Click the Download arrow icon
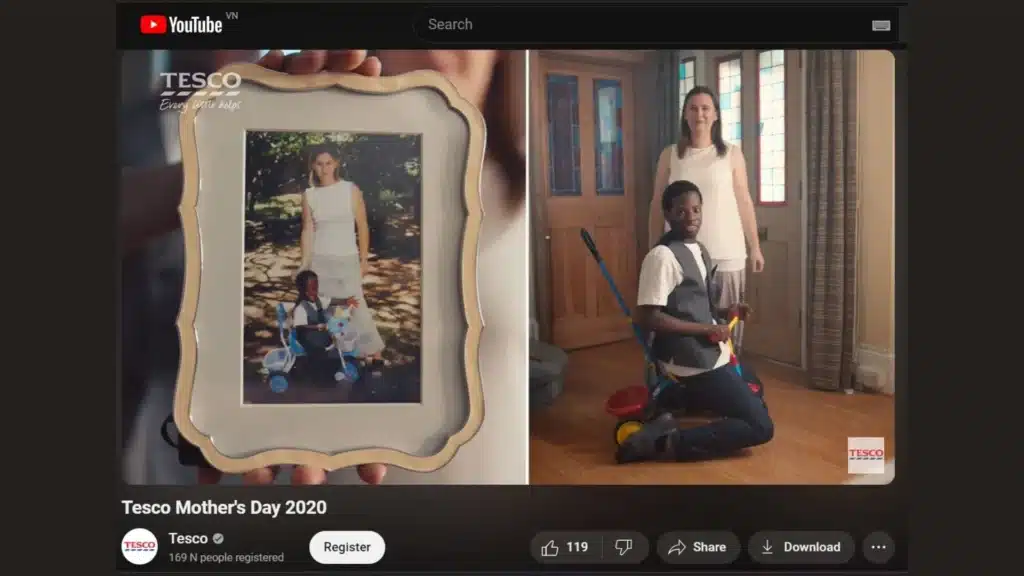 click(768, 547)
